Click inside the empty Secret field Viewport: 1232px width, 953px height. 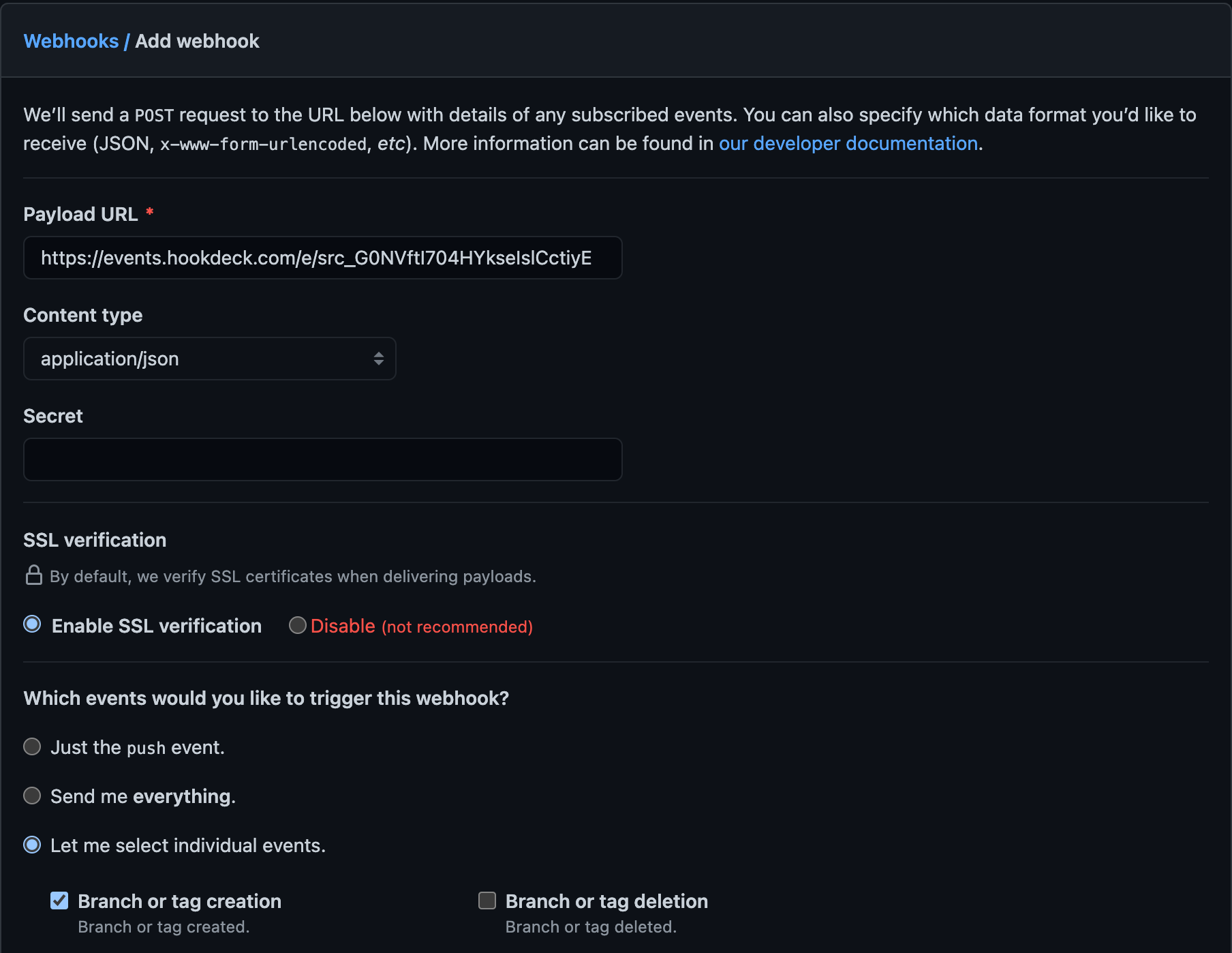tap(322, 459)
